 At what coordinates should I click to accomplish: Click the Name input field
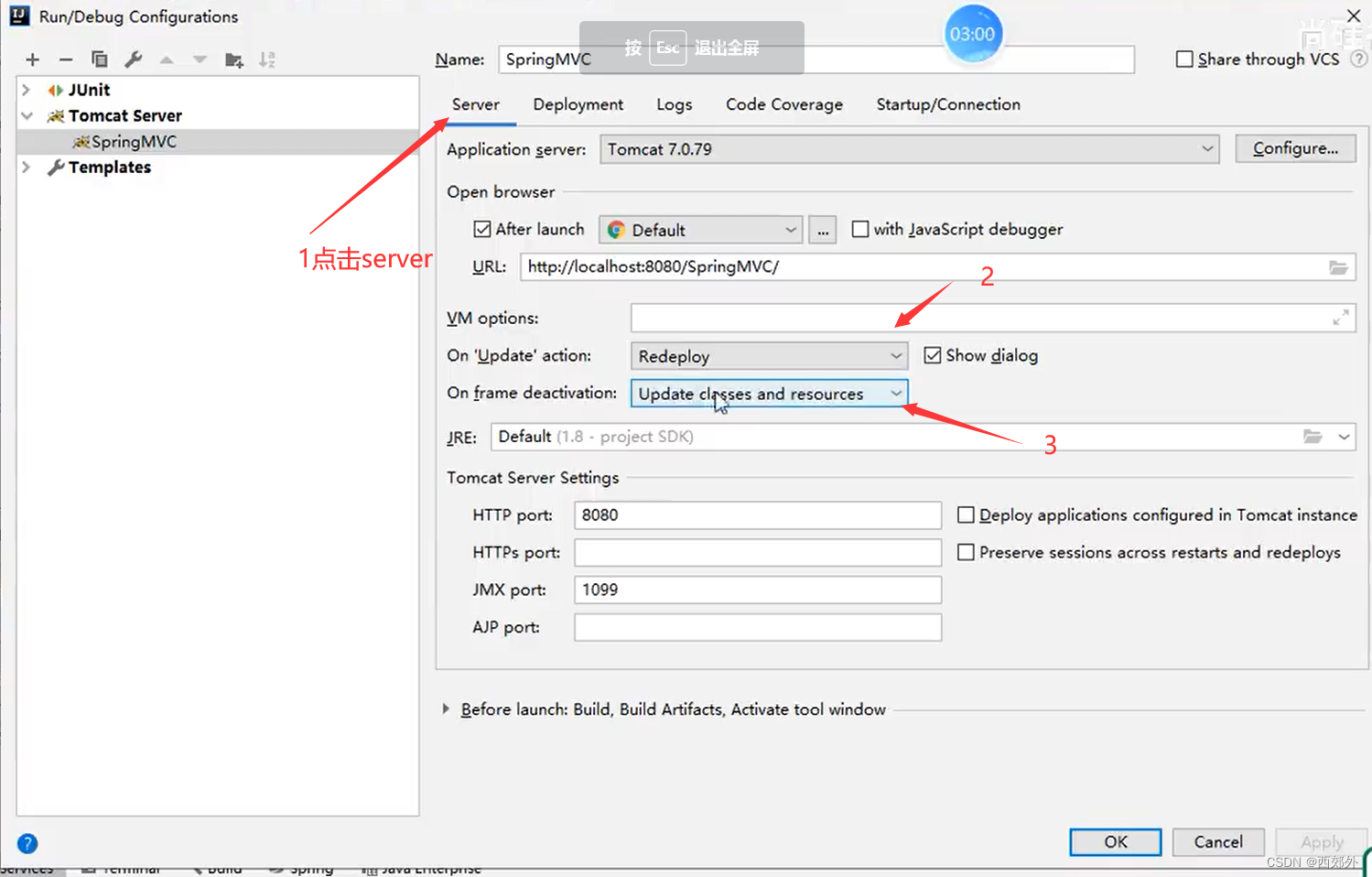pyautogui.click(x=816, y=60)
